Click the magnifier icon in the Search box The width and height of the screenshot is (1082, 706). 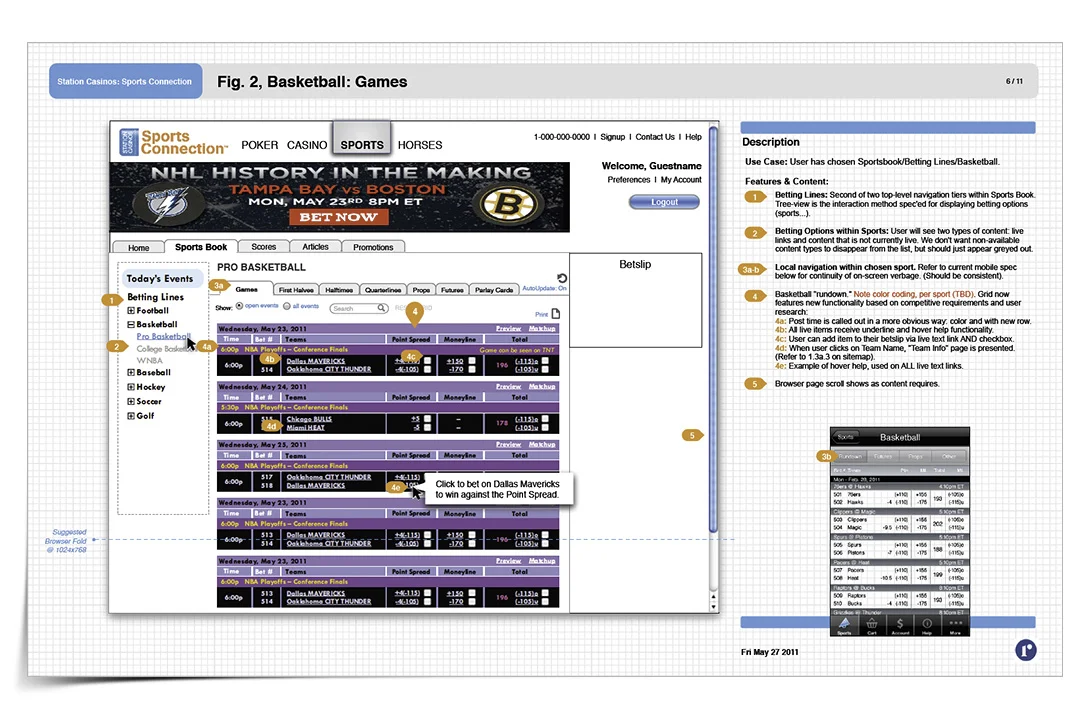pyautogui.click(x=381, y=308)
